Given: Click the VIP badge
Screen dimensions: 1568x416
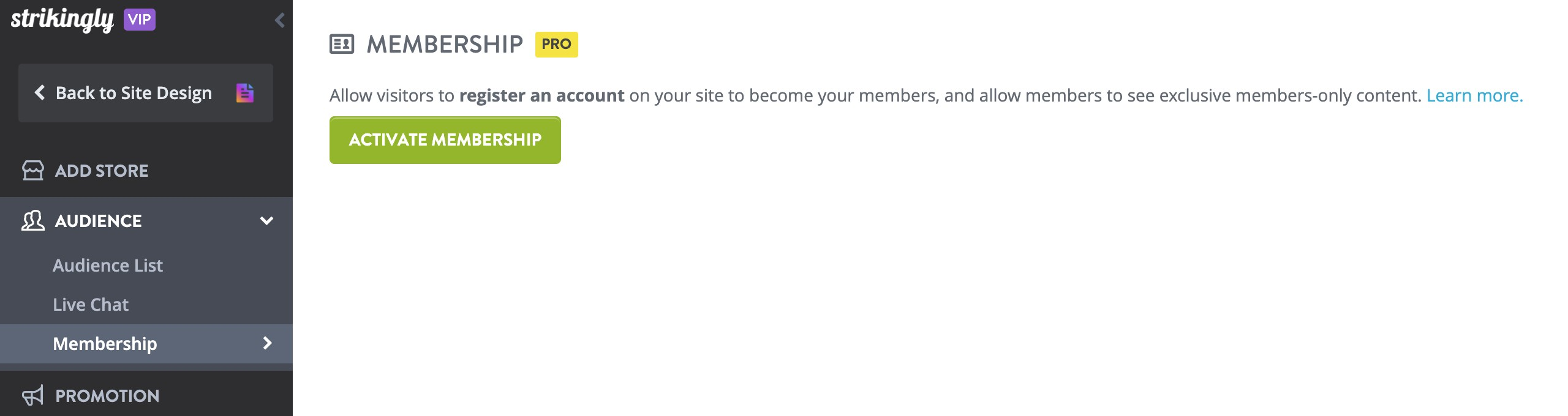Looking at the screenshot, I should 140,19.
